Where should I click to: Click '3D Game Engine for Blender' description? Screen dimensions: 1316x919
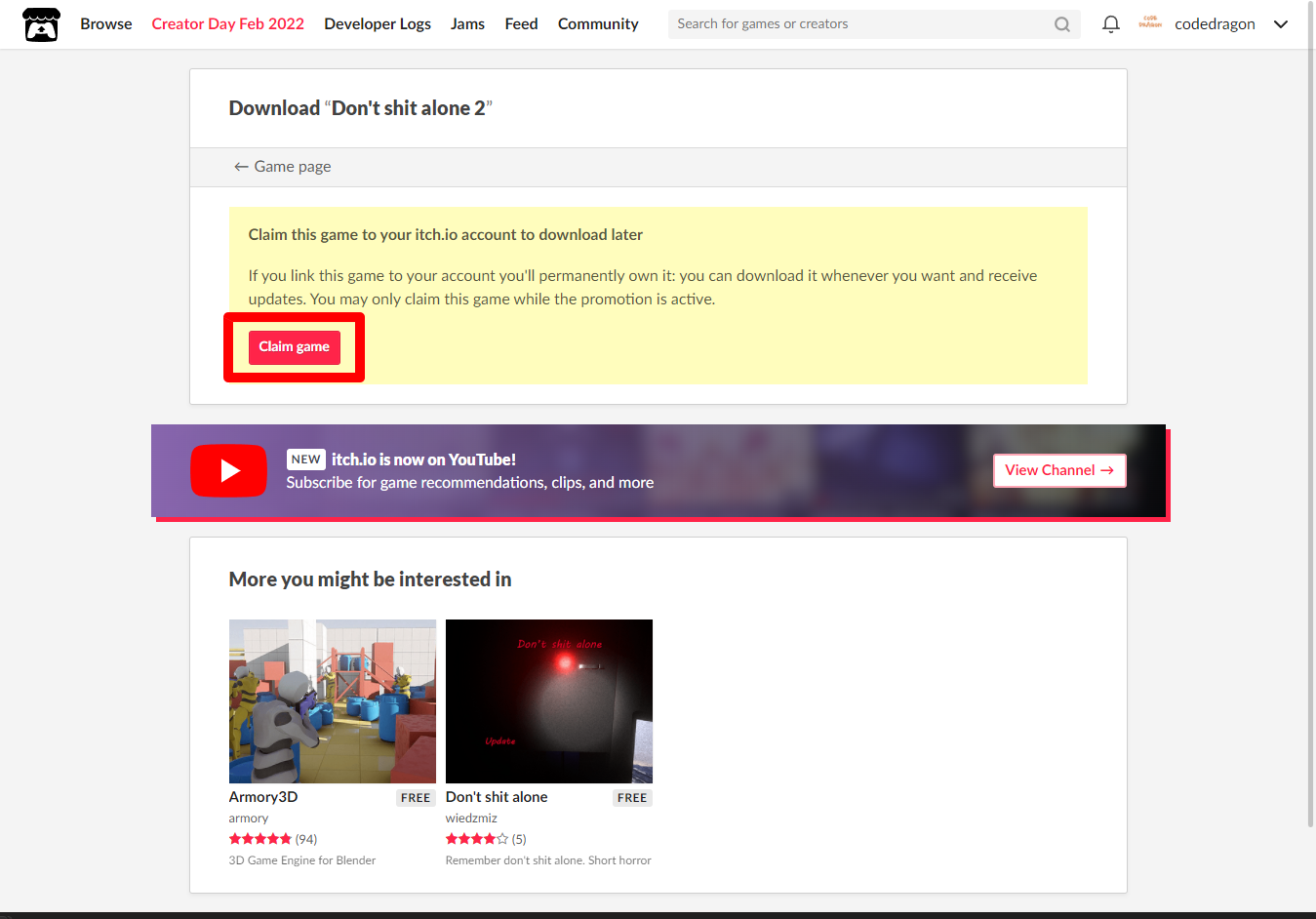(302, 860)
